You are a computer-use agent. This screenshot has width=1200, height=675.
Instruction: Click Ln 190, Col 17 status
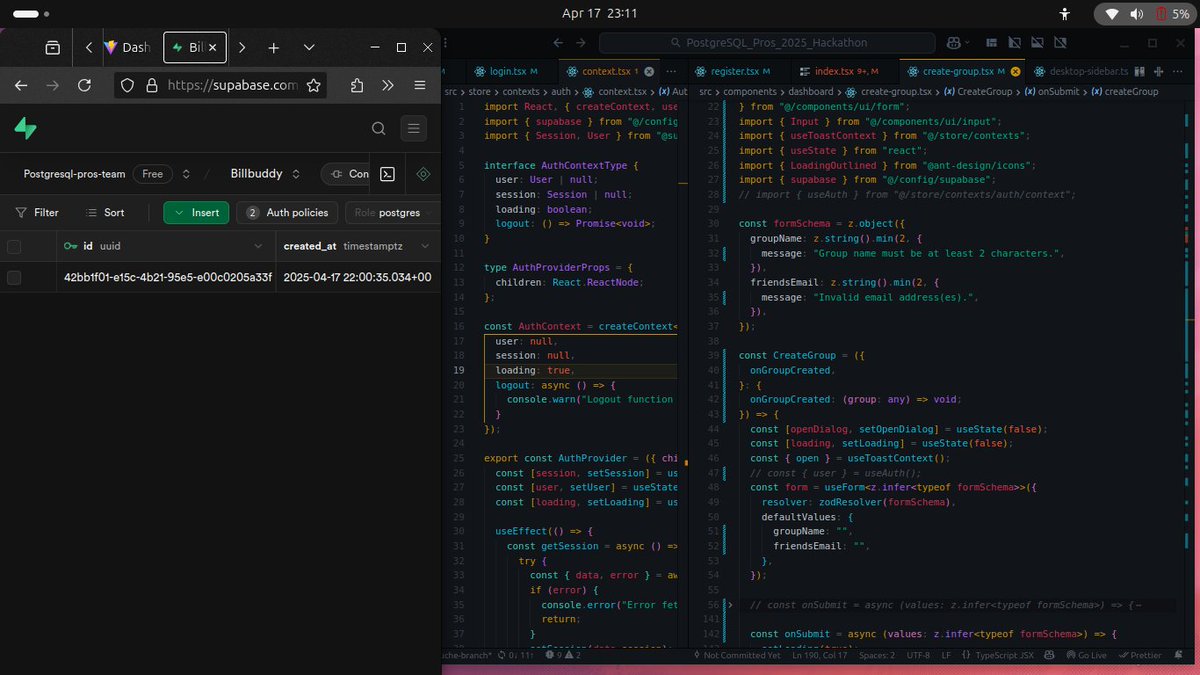[820, 655]
